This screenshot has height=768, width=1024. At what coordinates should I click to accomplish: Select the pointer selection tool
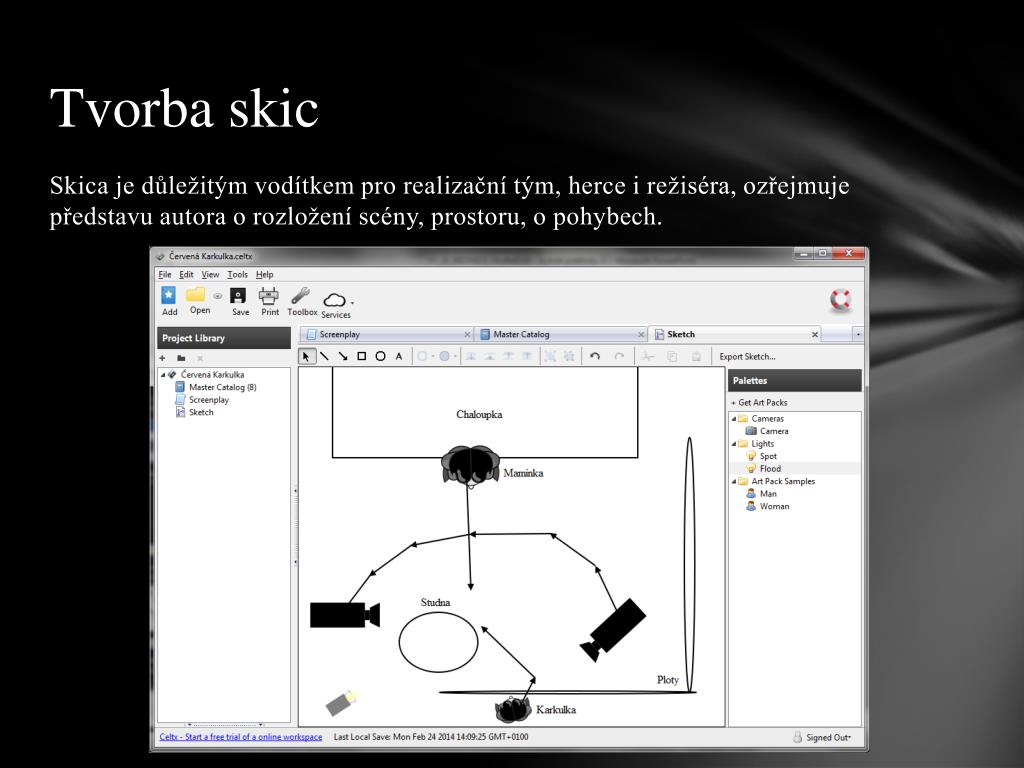[x=306, y=357]
